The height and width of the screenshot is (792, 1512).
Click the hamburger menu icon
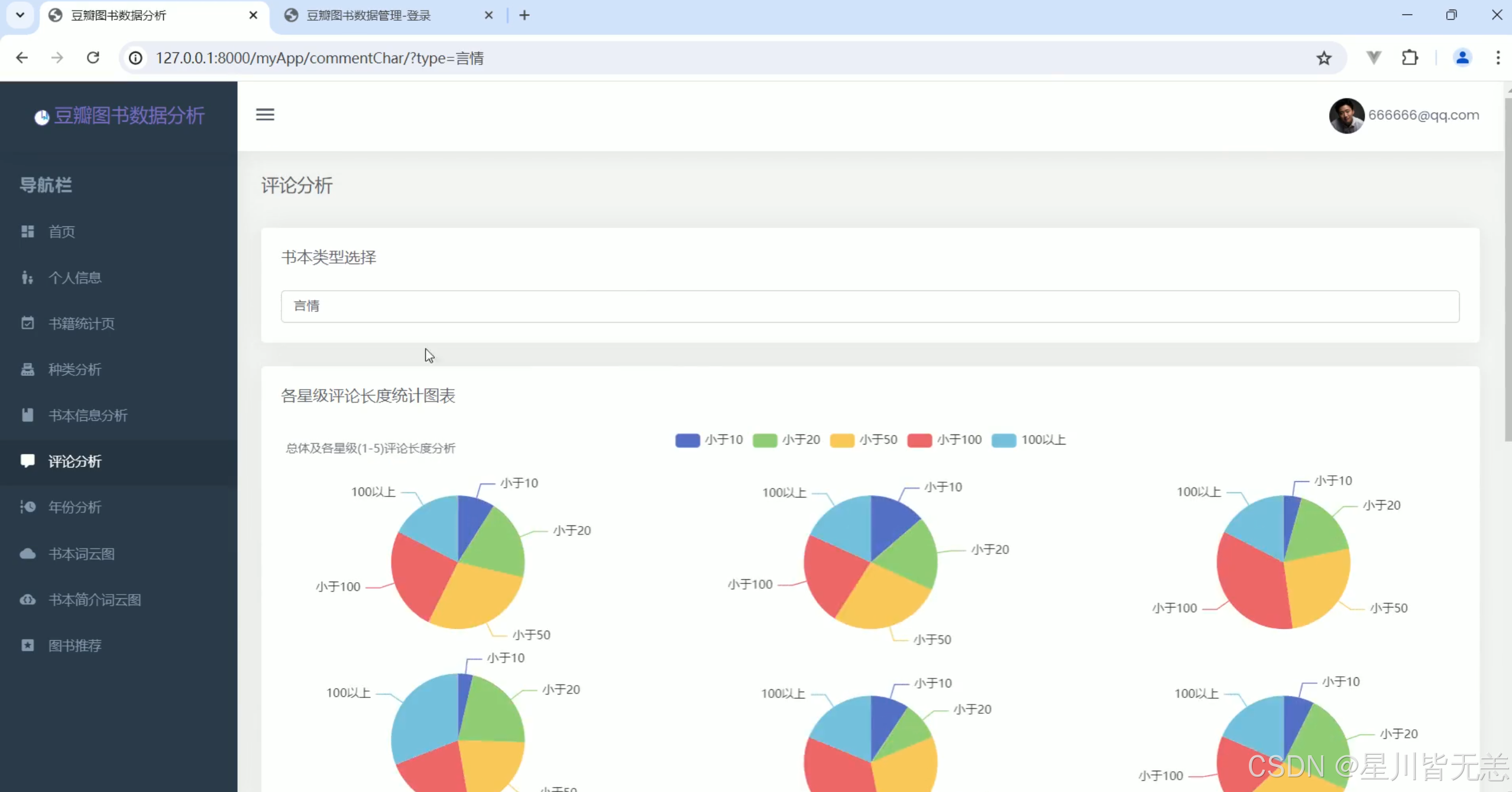(265, 115)
